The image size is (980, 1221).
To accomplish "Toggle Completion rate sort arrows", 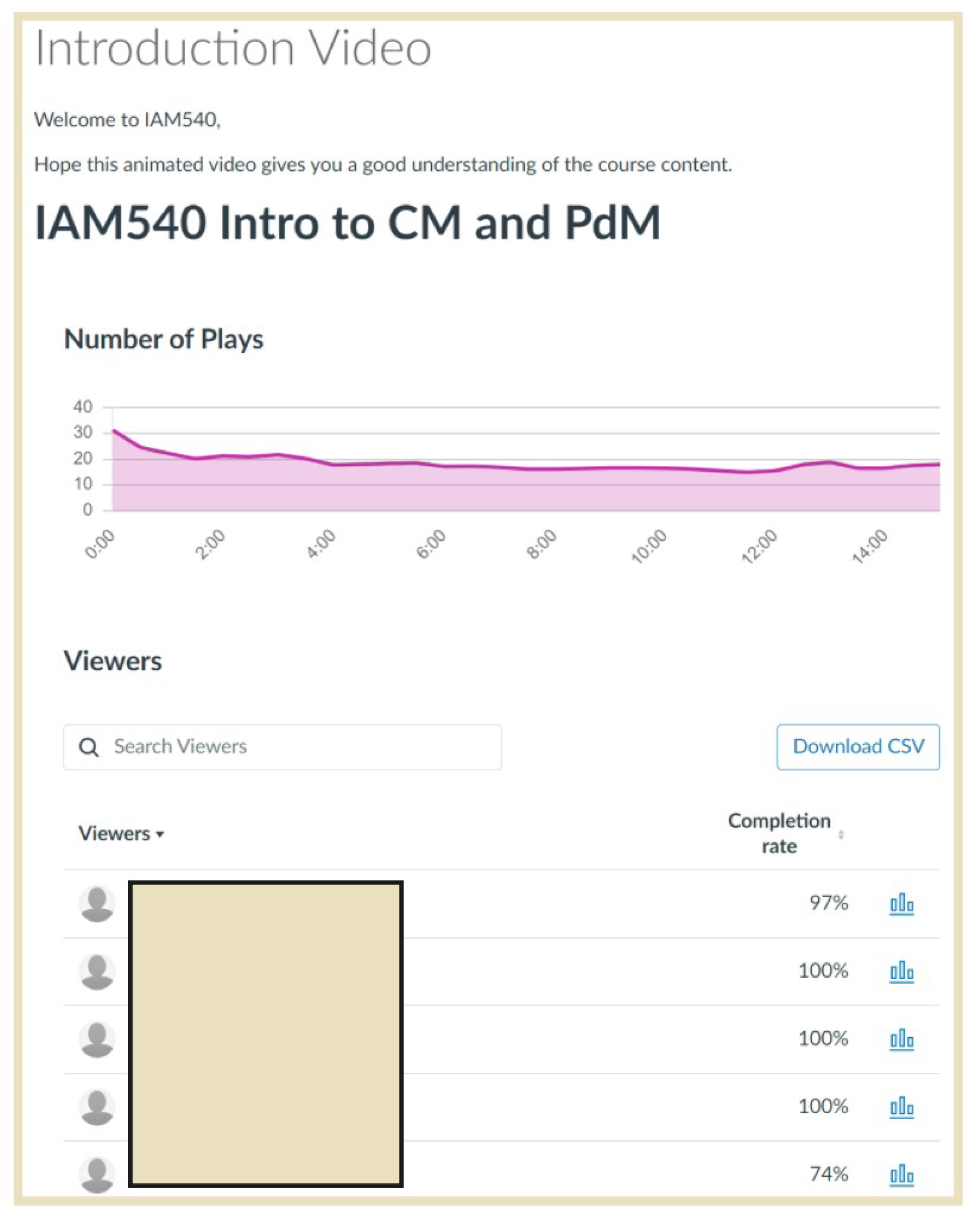I will click(841, 834).
